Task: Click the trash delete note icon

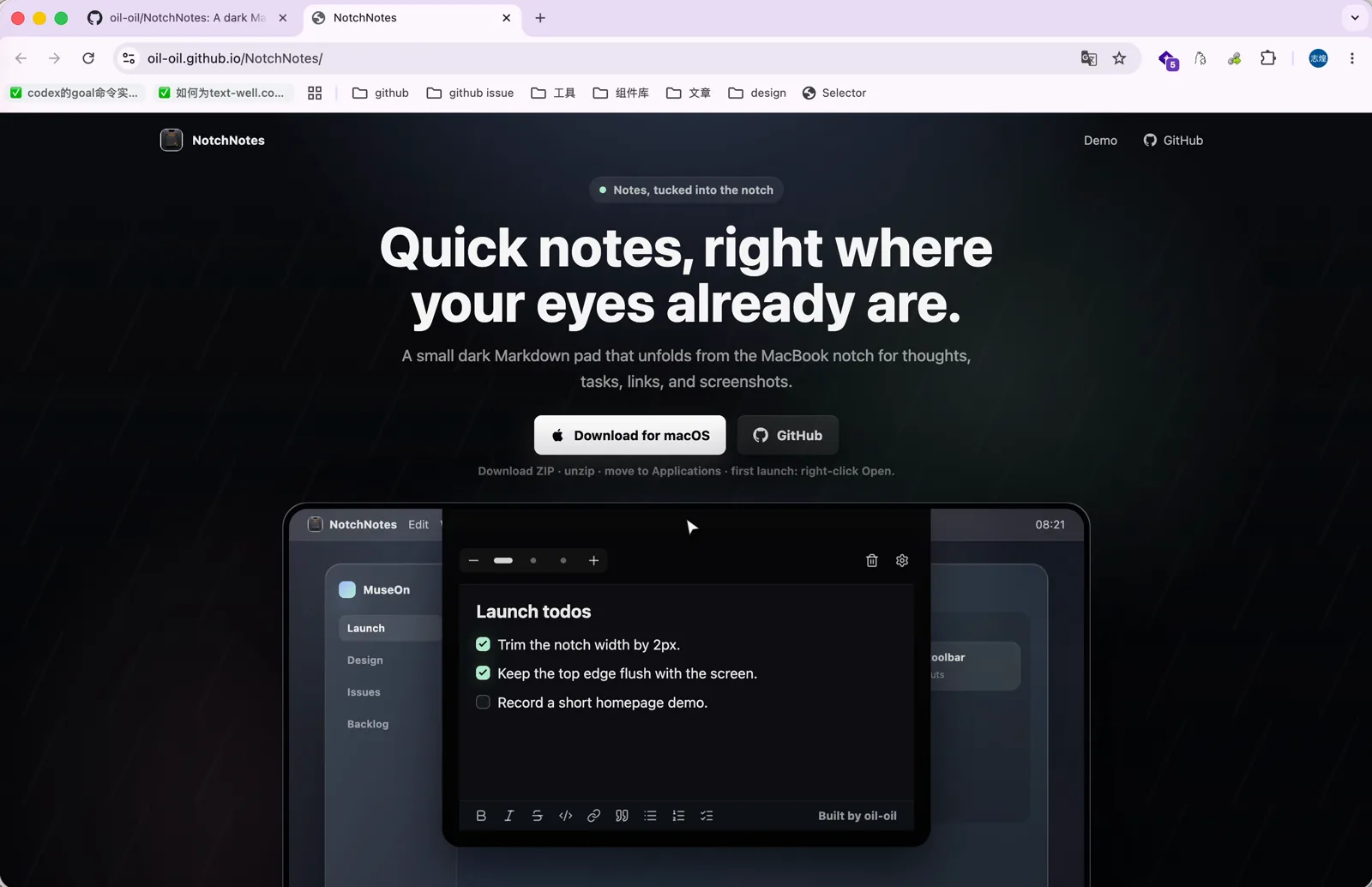Action: pyautogui.click(x=872, y=560)
